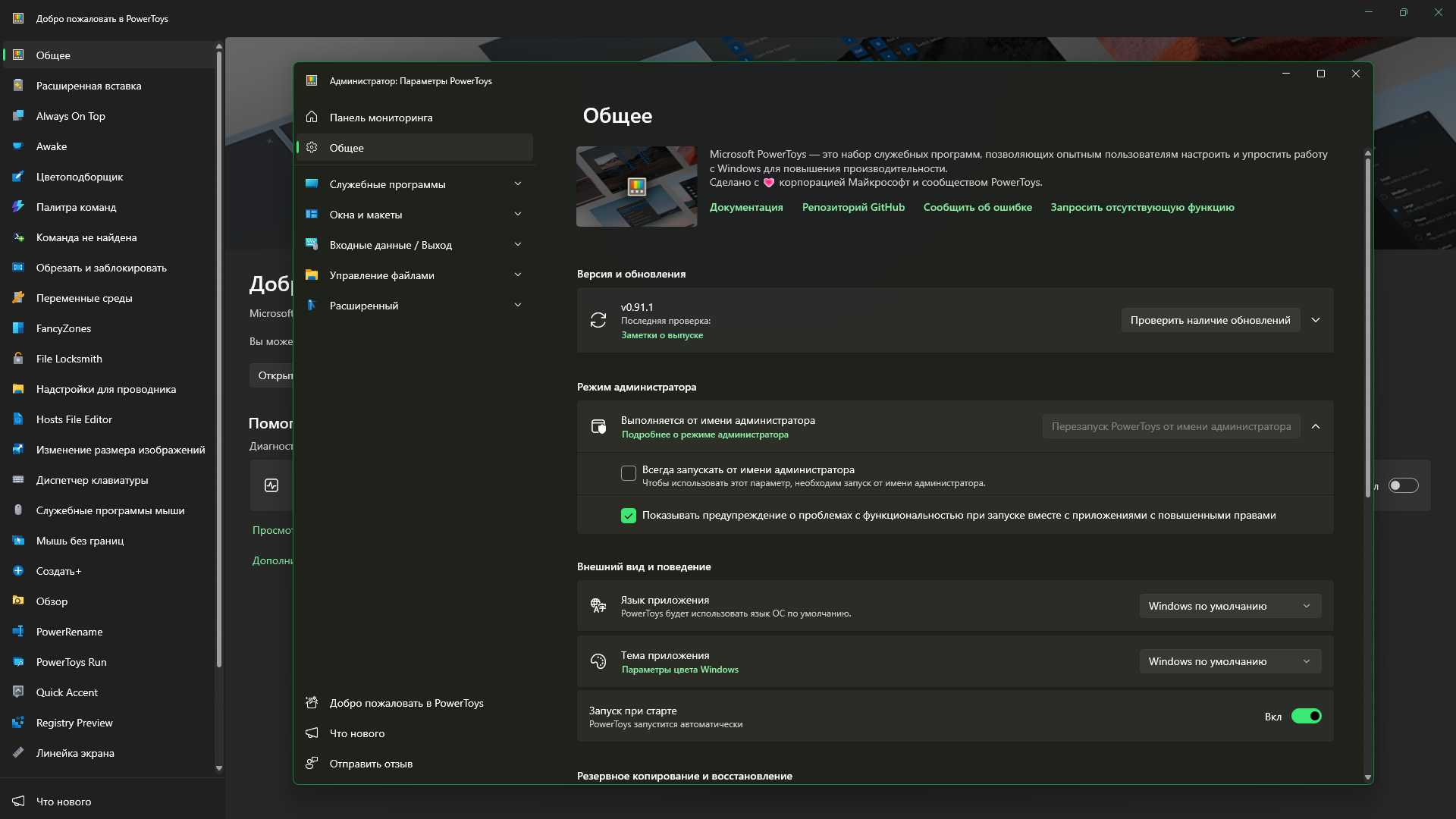Click the FancyZones icon in welcome sidebar

point(18,328)
